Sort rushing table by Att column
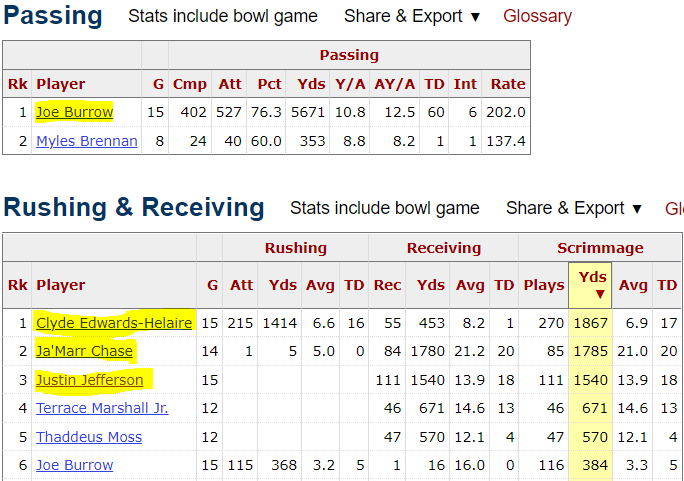 (x=241, y=285)
